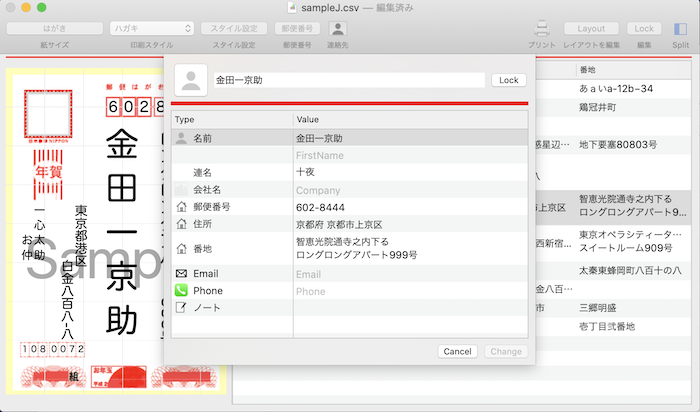This screenshot has width=700, height=412.
Task: Click the postcard stamp box preview
Action: coord(48,114)
